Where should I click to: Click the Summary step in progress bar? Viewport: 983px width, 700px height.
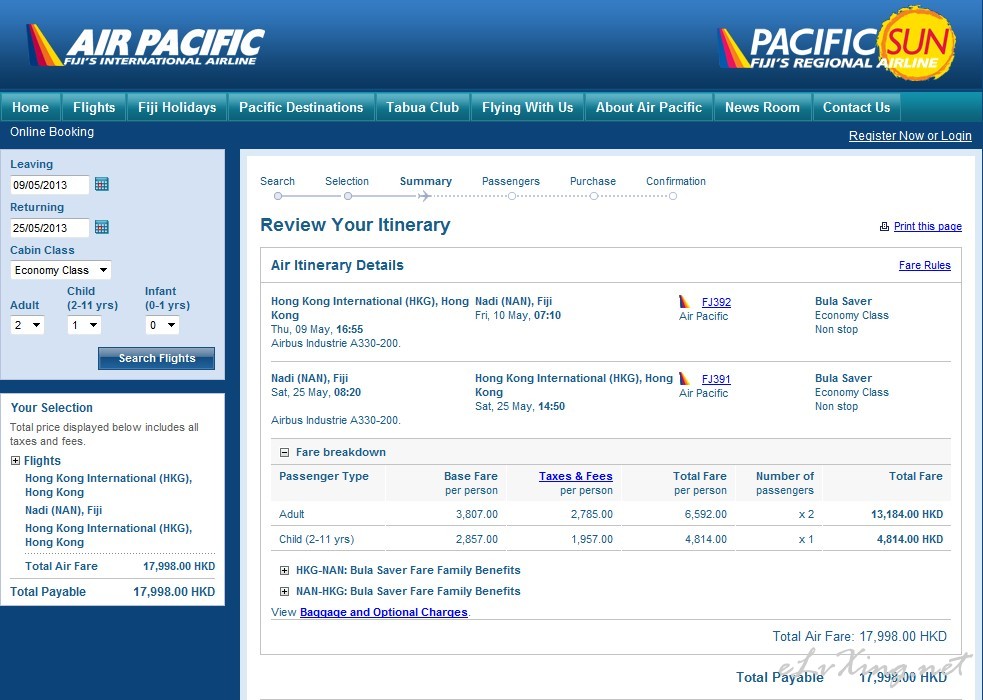[x=426, y=187]
